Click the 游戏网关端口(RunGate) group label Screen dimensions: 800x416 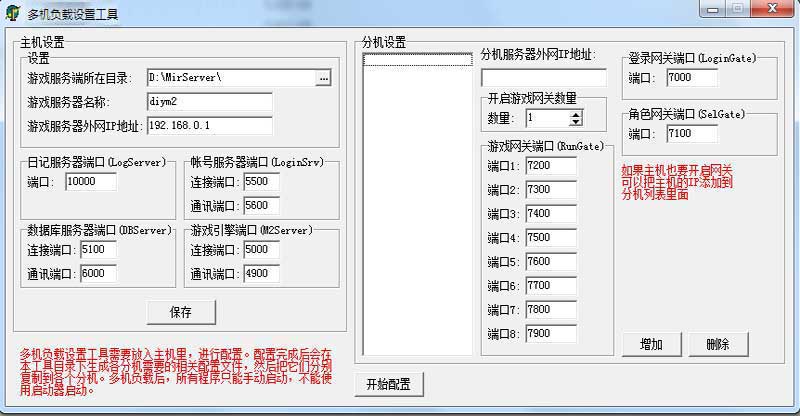pyautogui.click(x=545, y=146)
